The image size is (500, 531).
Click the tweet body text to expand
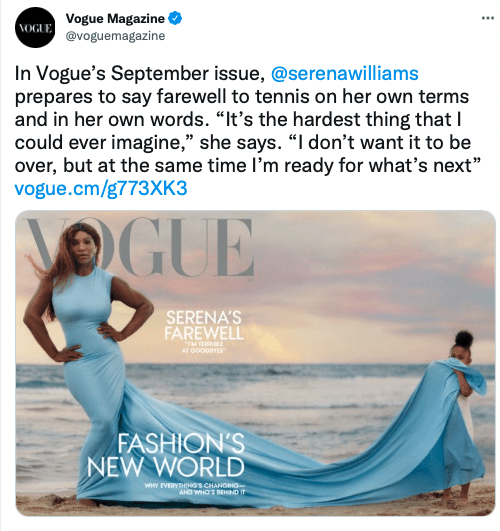[x=242, y=120]
